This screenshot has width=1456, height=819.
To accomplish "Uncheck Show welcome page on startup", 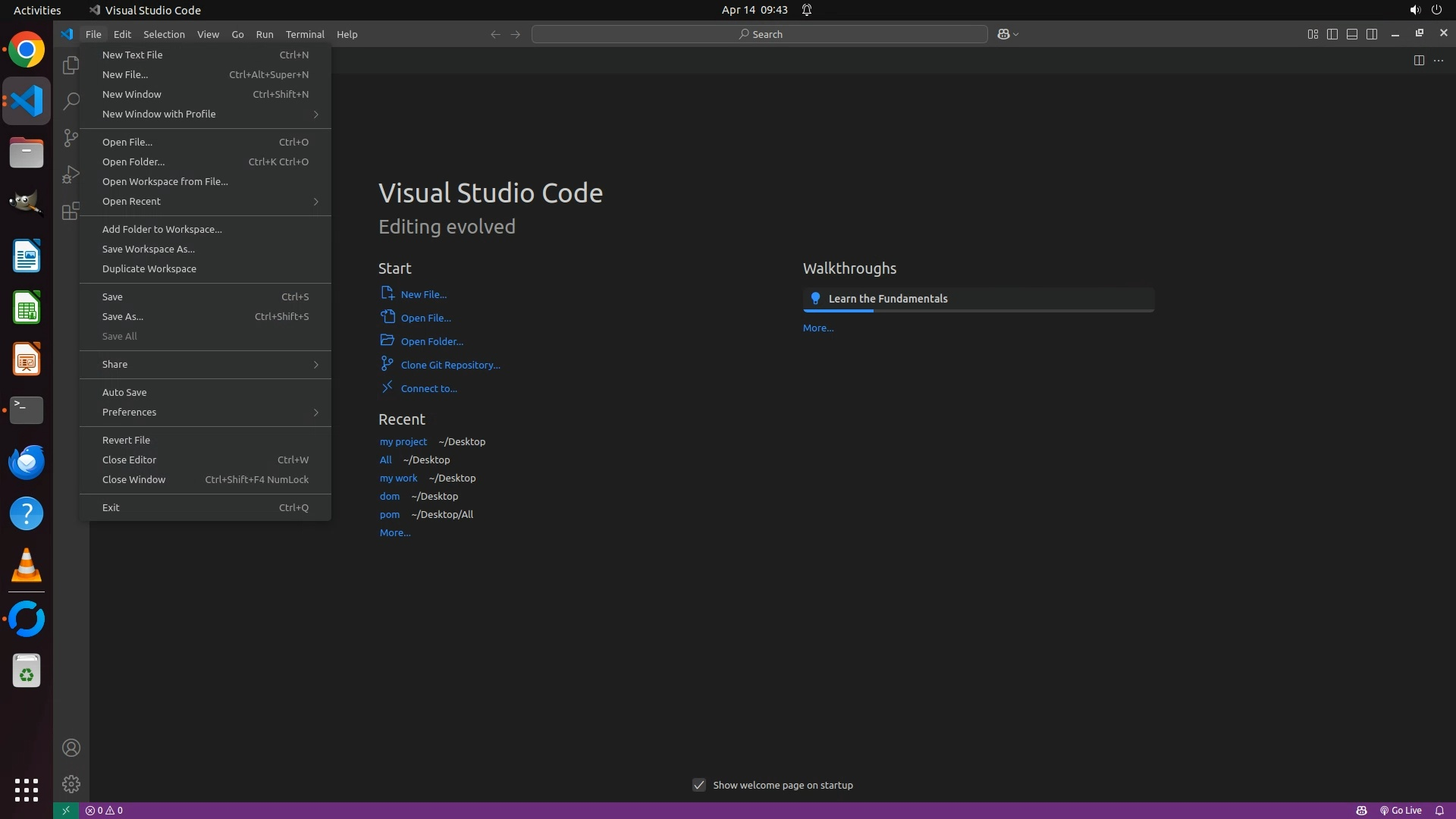I will coord(699,785).
